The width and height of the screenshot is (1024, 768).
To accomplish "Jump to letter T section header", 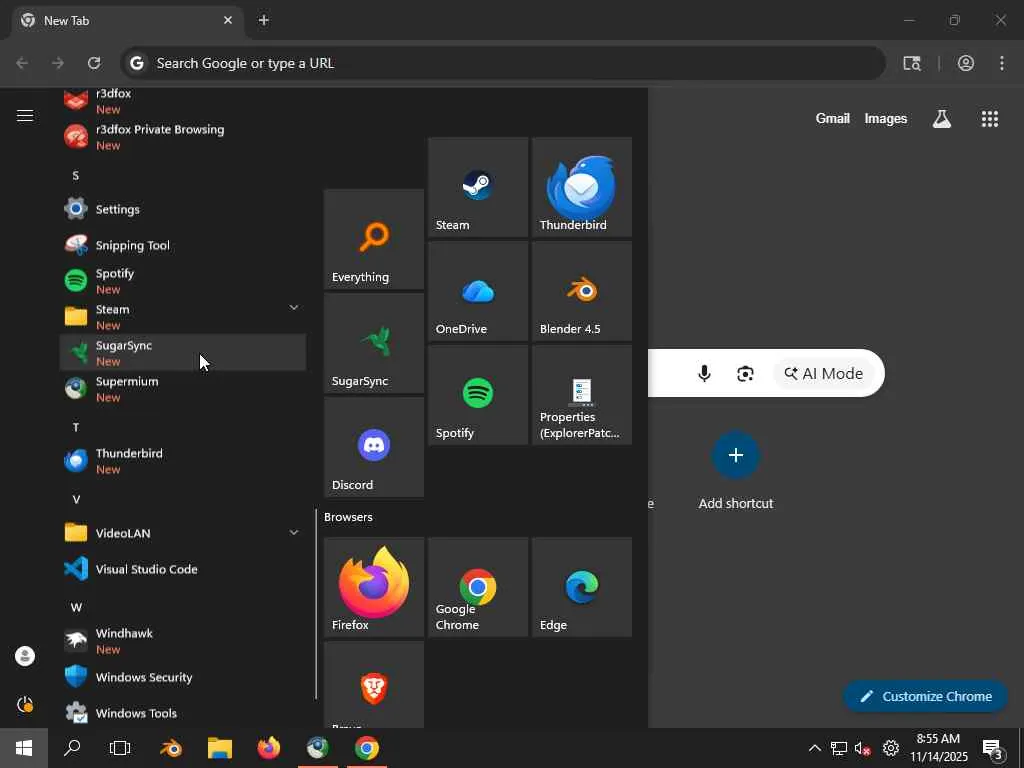I will (76, 427).
